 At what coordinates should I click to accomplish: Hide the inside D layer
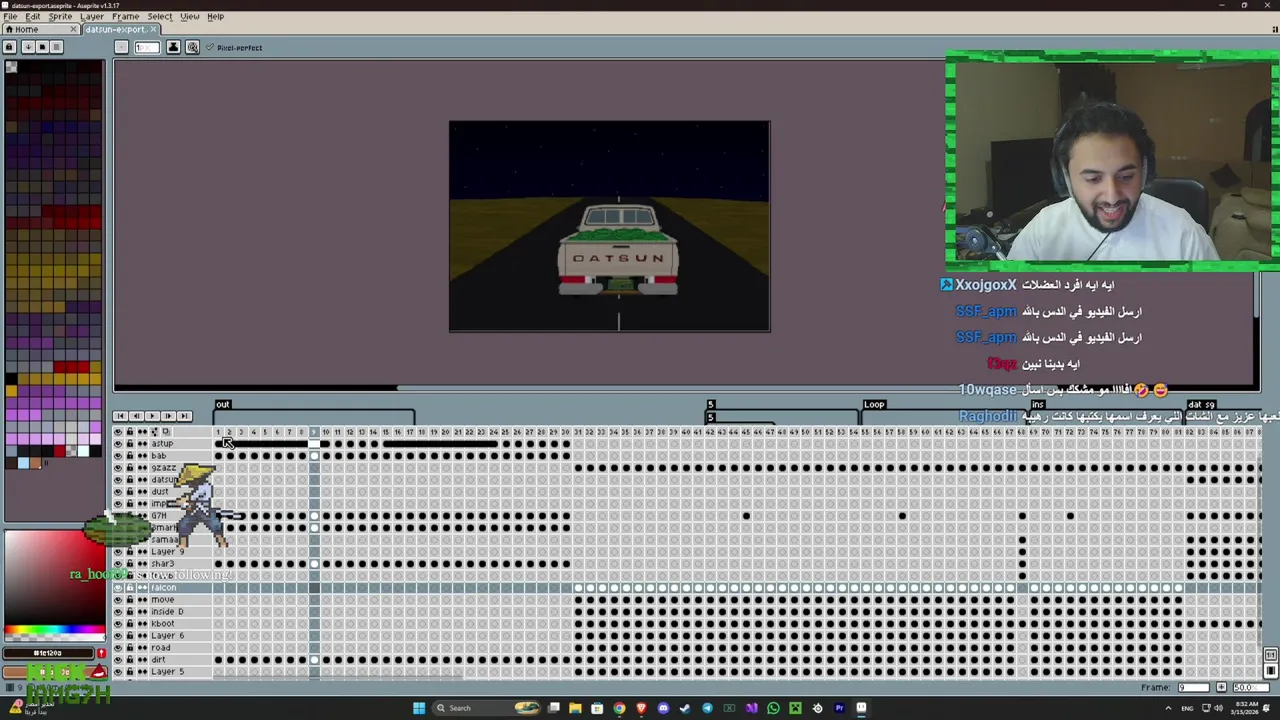[x=118, y=612]
